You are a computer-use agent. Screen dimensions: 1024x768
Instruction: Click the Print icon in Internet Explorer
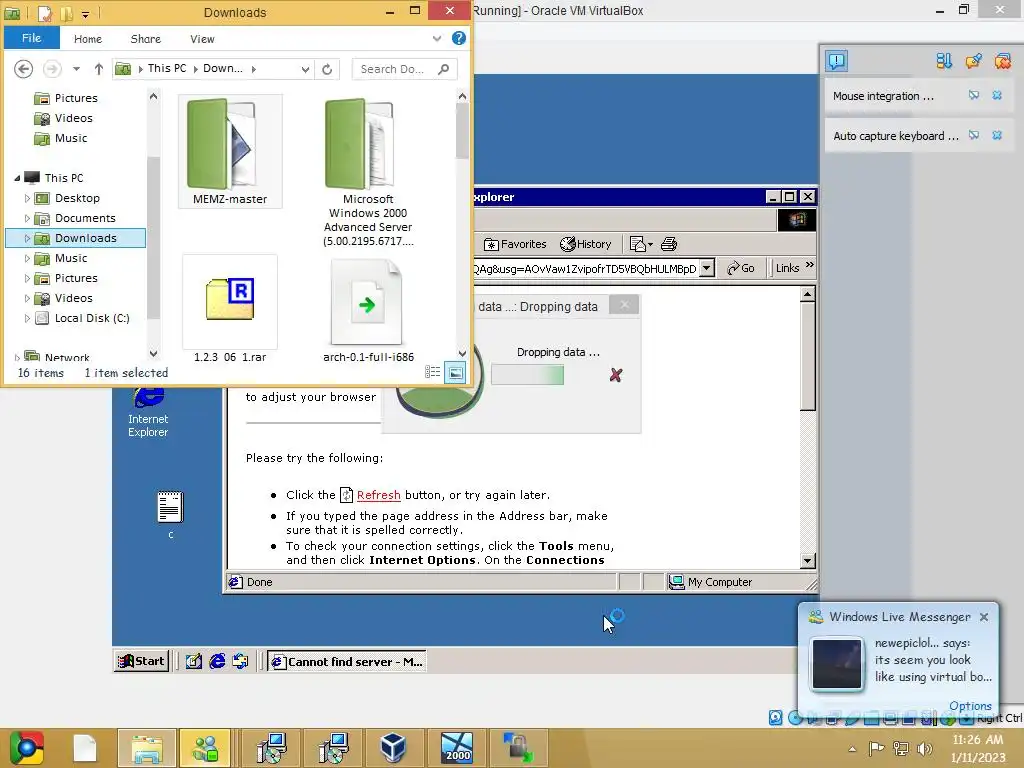point(669,244)
